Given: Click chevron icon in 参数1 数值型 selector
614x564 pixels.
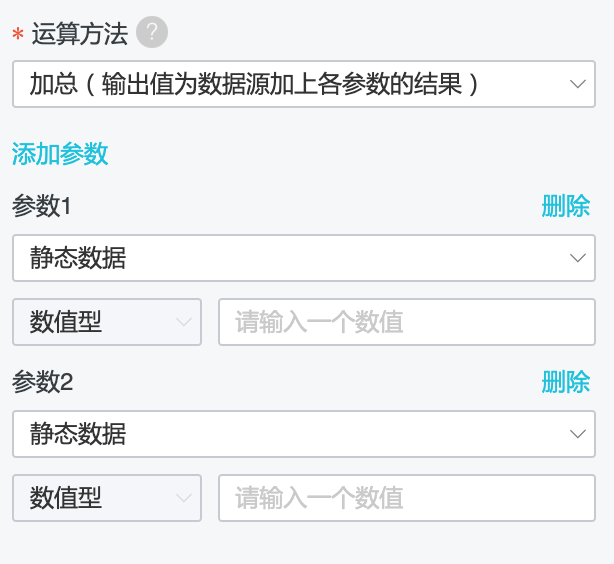Looking at the screenshot, I should 184,322.
